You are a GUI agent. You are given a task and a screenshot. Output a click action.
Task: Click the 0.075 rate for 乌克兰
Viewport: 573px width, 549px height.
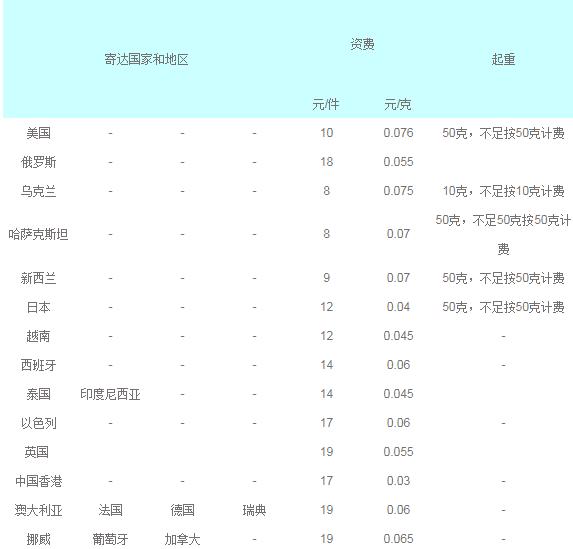click(398, 190)
